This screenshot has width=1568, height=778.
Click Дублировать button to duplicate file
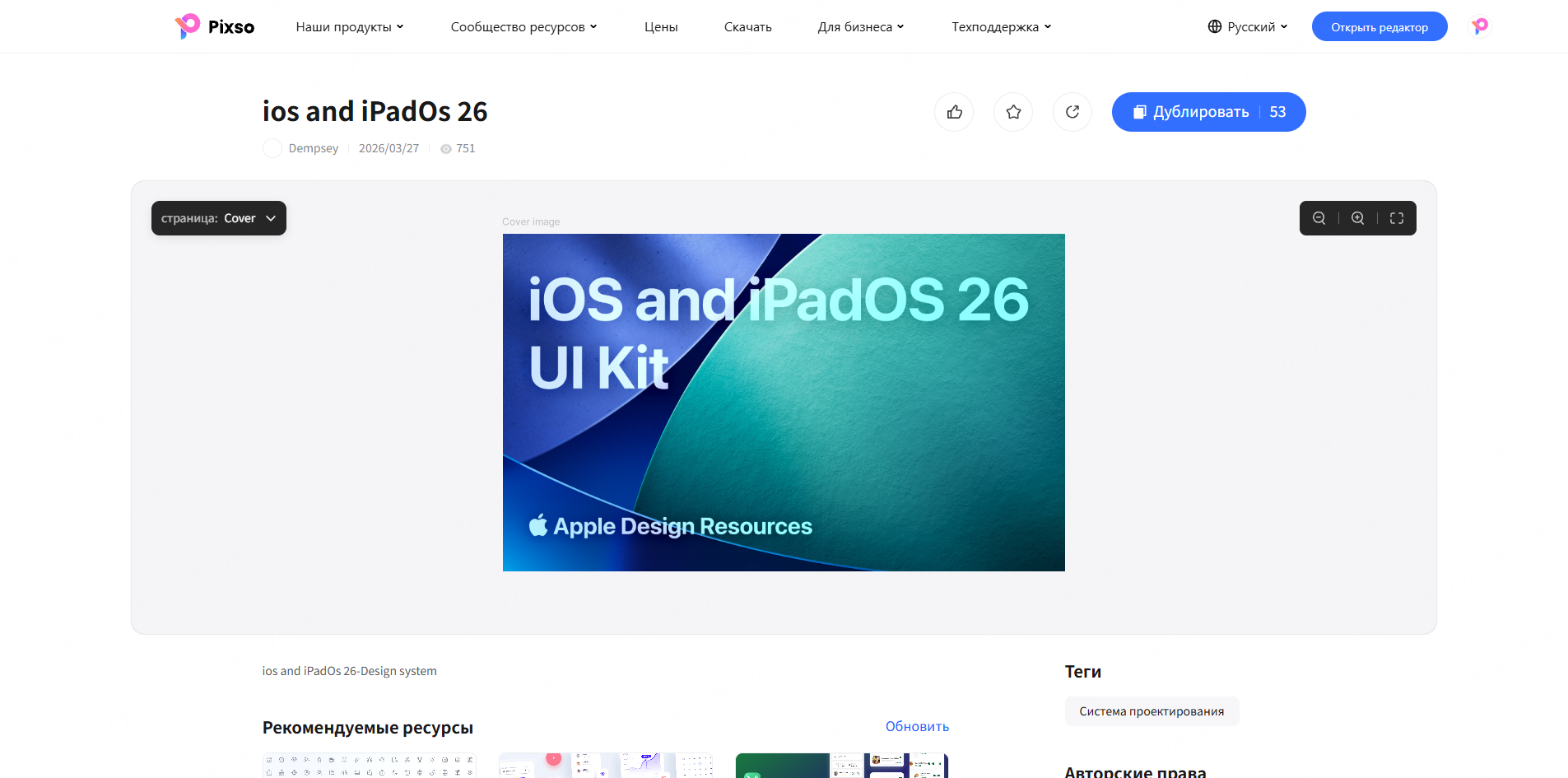click(x=1209, y=112)
